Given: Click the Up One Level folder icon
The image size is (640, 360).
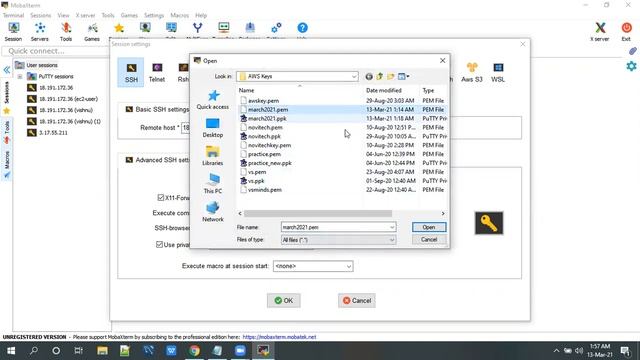Looking at the screenshot, I should point(380,76).
